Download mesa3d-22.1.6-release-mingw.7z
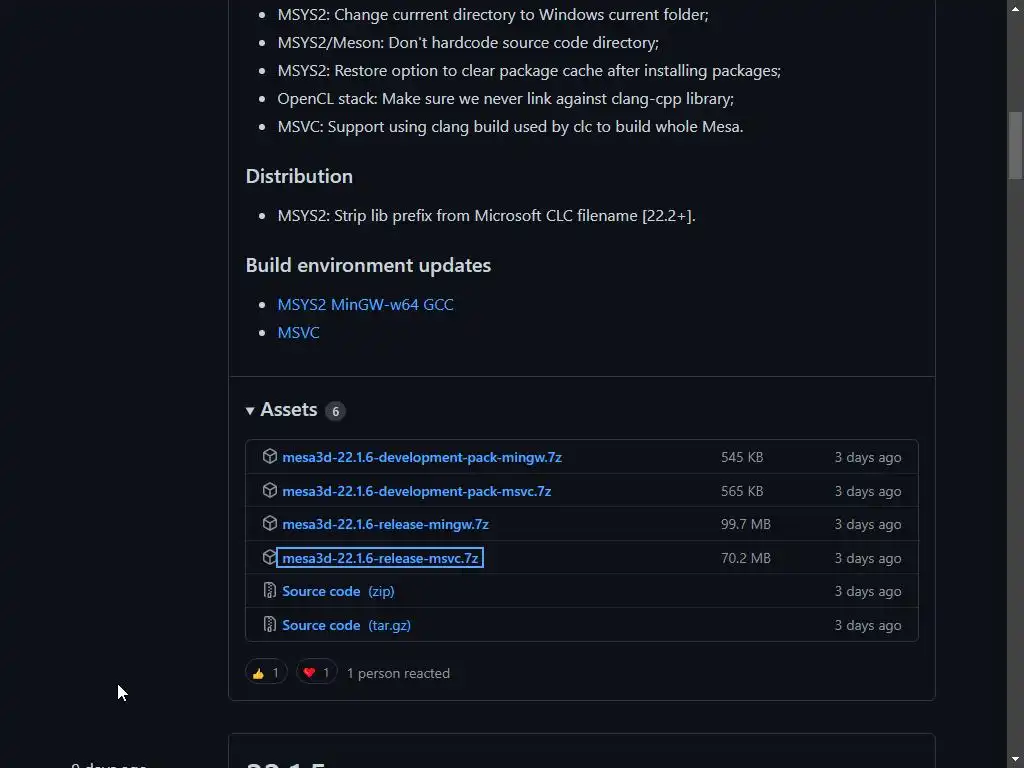 point(385,524)
